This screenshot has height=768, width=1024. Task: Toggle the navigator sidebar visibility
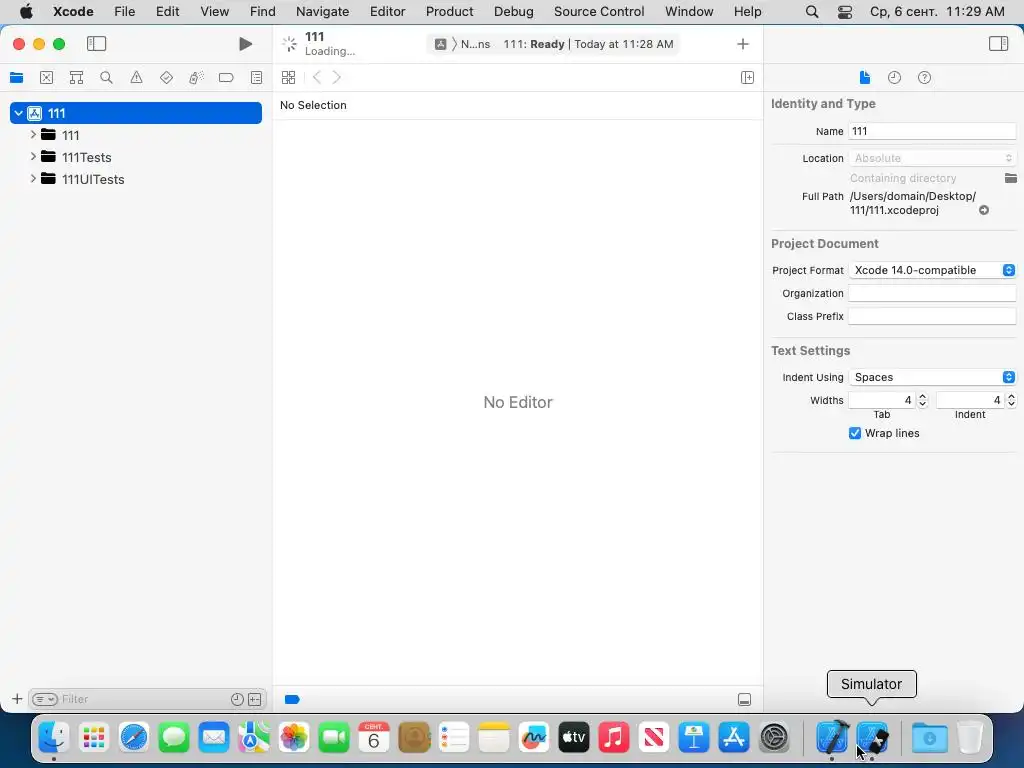[x=97, y=44]
